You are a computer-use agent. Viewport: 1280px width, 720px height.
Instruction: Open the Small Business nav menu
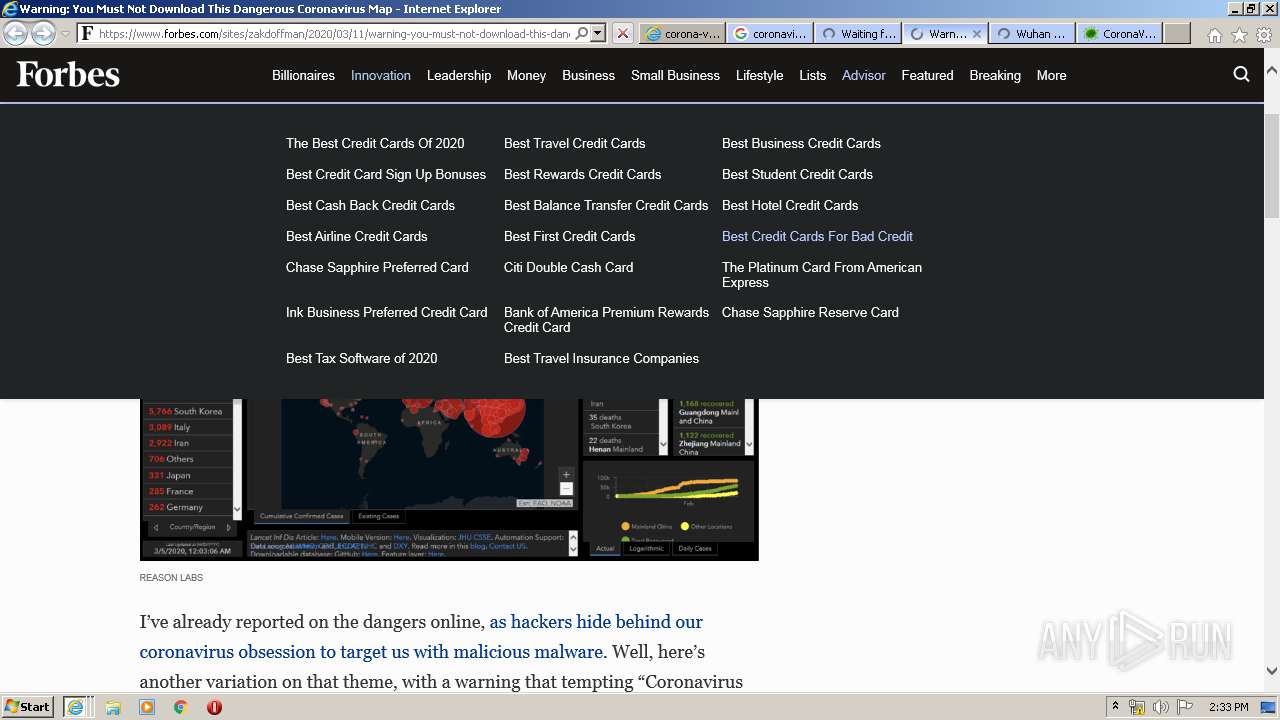675,75
